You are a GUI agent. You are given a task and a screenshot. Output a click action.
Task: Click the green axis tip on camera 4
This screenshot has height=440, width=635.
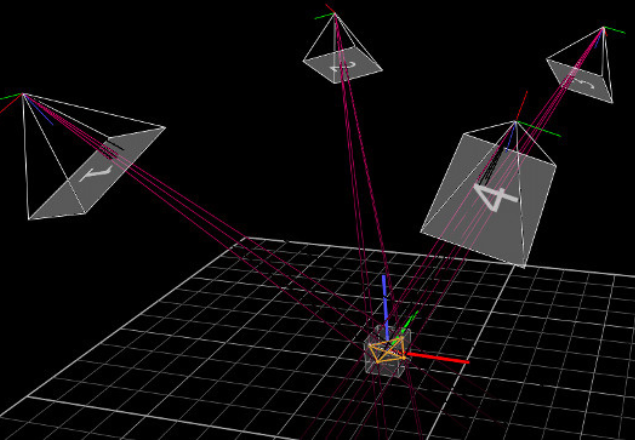tap(557, 137)
